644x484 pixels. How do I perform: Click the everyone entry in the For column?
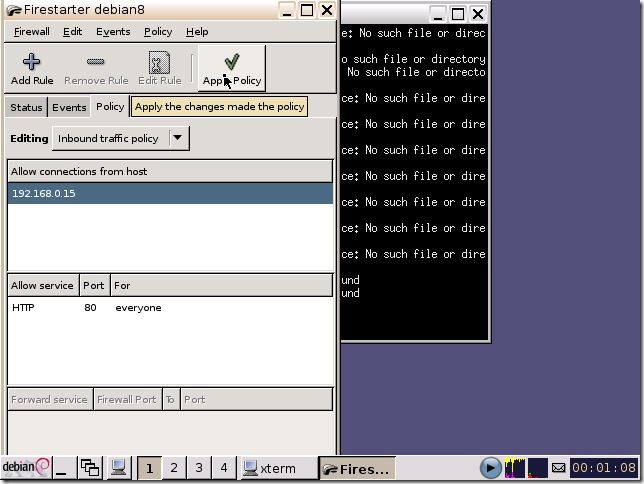click(x=138, y=308)
